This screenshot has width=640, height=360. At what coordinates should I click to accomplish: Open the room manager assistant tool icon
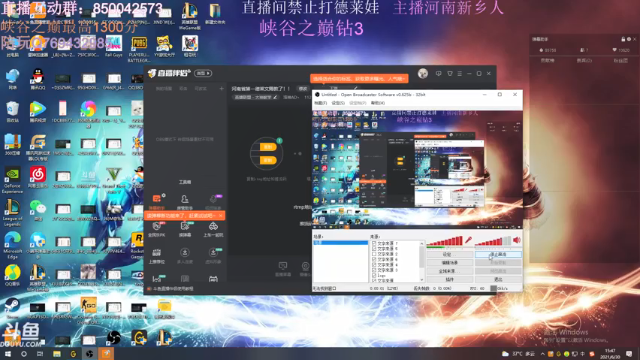pyautogui.click(x=184, y=199)
